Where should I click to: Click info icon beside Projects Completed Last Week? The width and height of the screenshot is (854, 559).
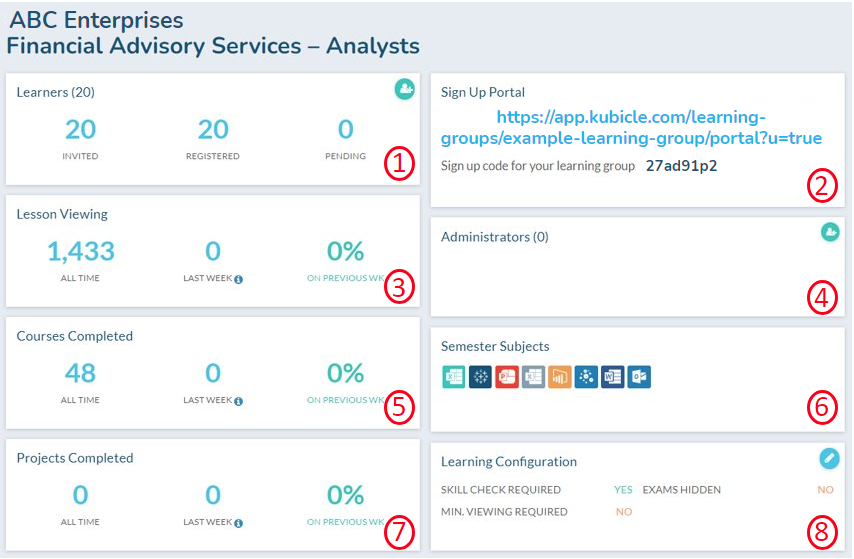coord(239,523)
